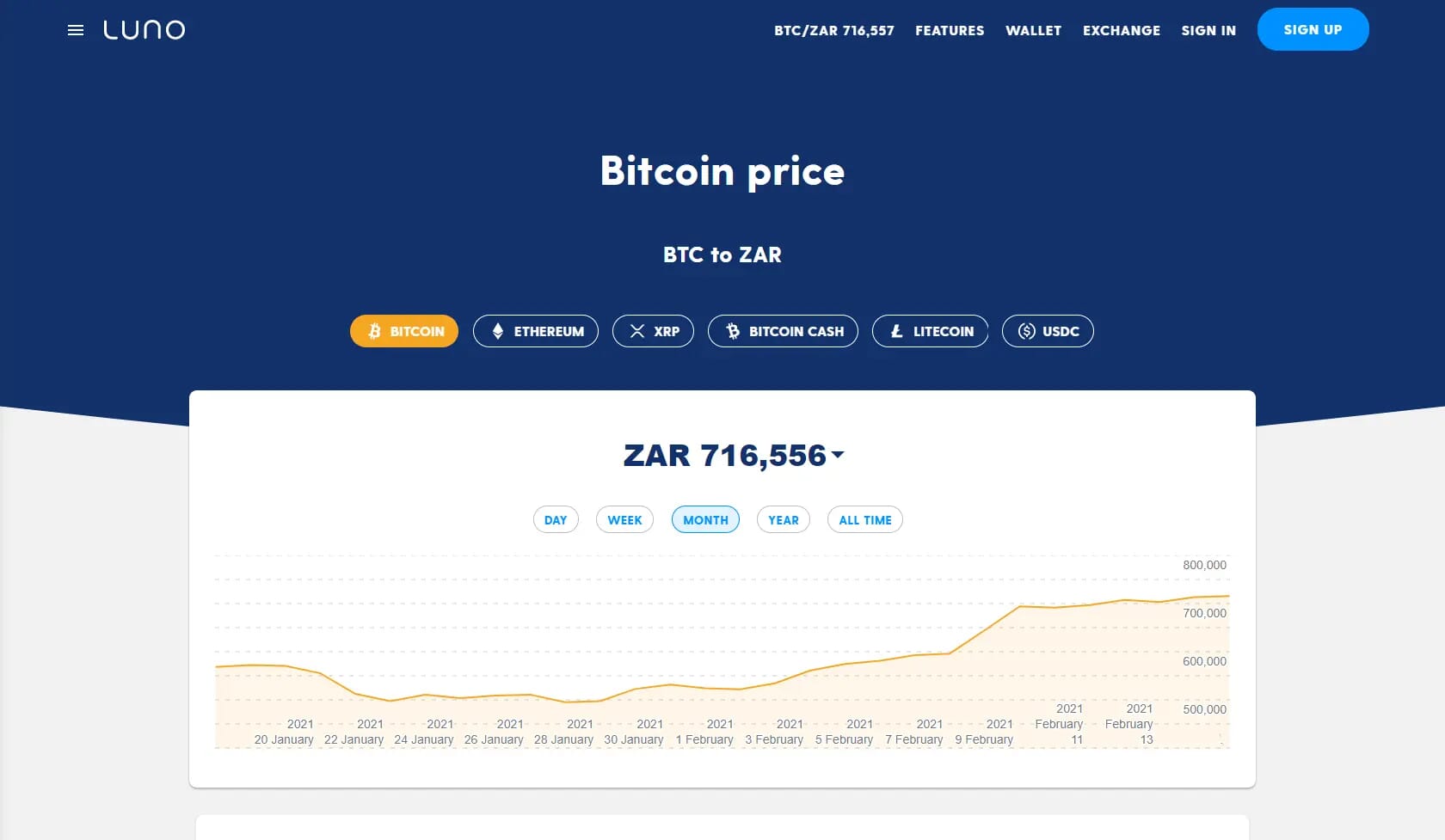The image size is (1445, 840).
Task: Open the Exchange menu item
Action: (1122, 30)
